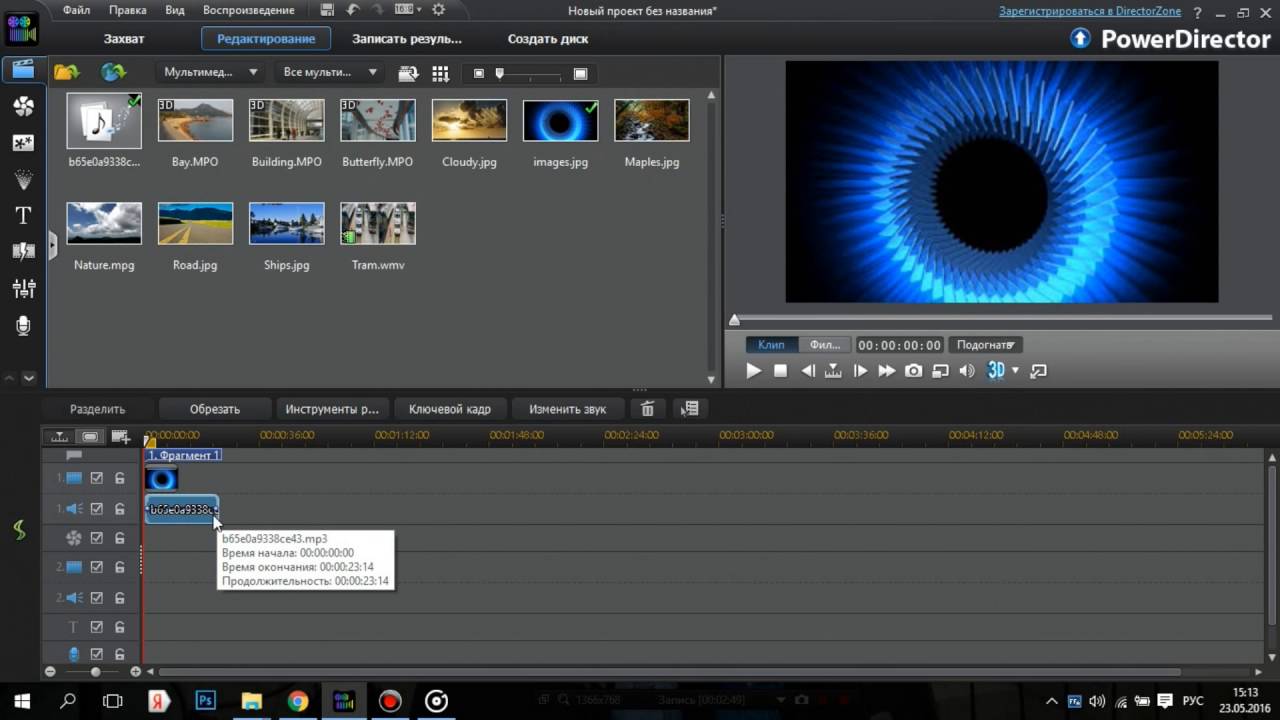Open the PiP Objects Room in the sidebar
The width and height of the screenshot is (1280, 720).
tap(23, 143)
